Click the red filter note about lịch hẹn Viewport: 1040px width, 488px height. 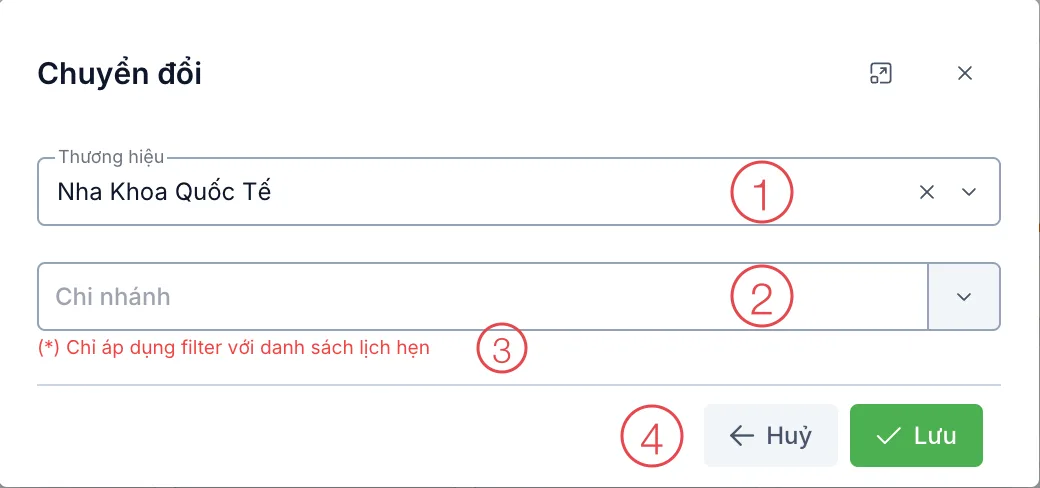pos(233,347)
